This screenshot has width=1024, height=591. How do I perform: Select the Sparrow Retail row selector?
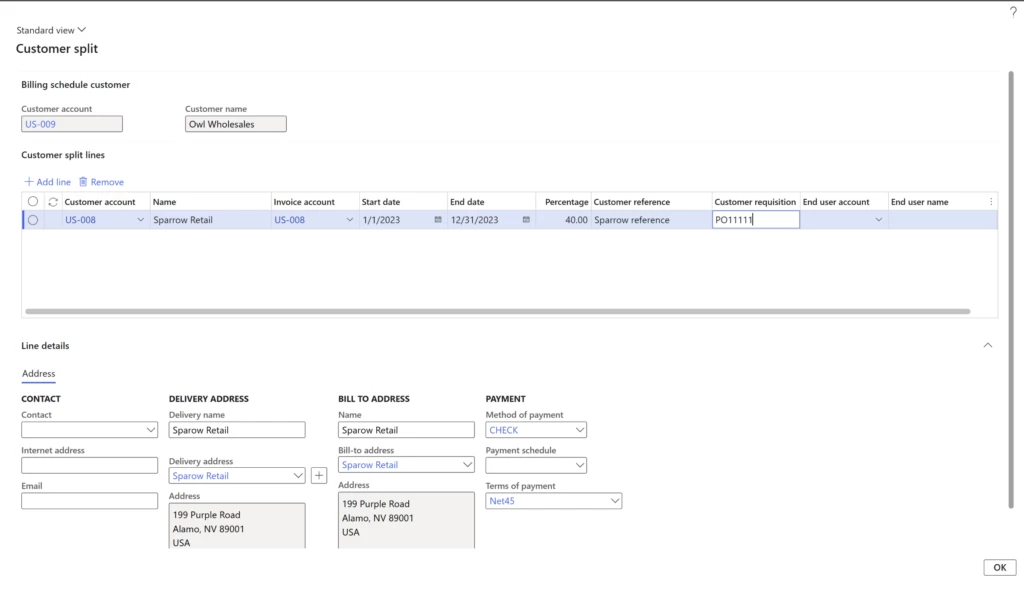(x=32, y=219)
